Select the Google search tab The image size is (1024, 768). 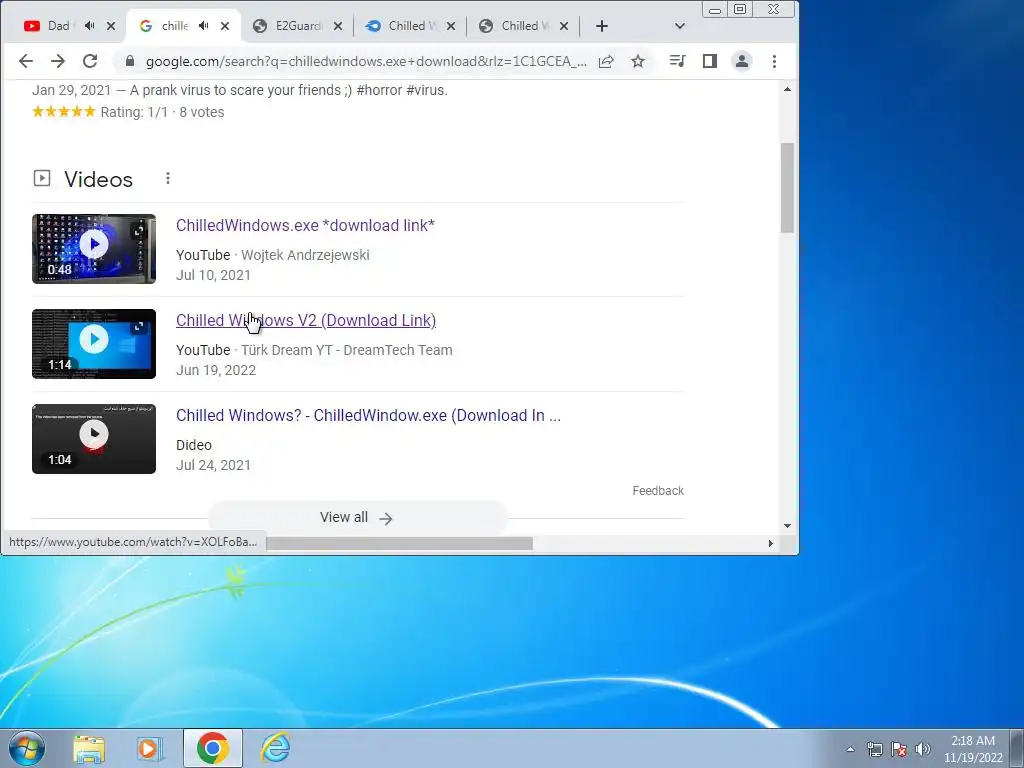pos(174,25)
